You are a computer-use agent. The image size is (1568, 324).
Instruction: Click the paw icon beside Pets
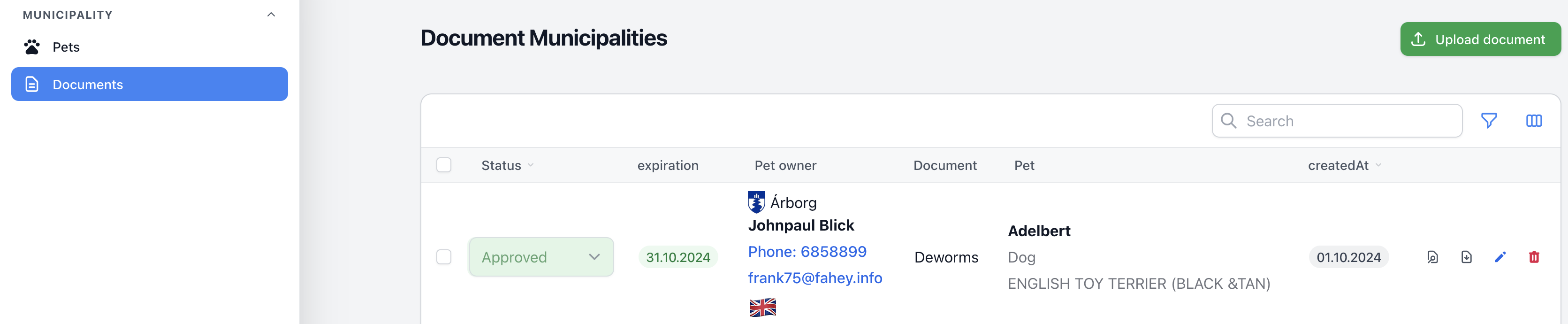[x=31, y=47]
